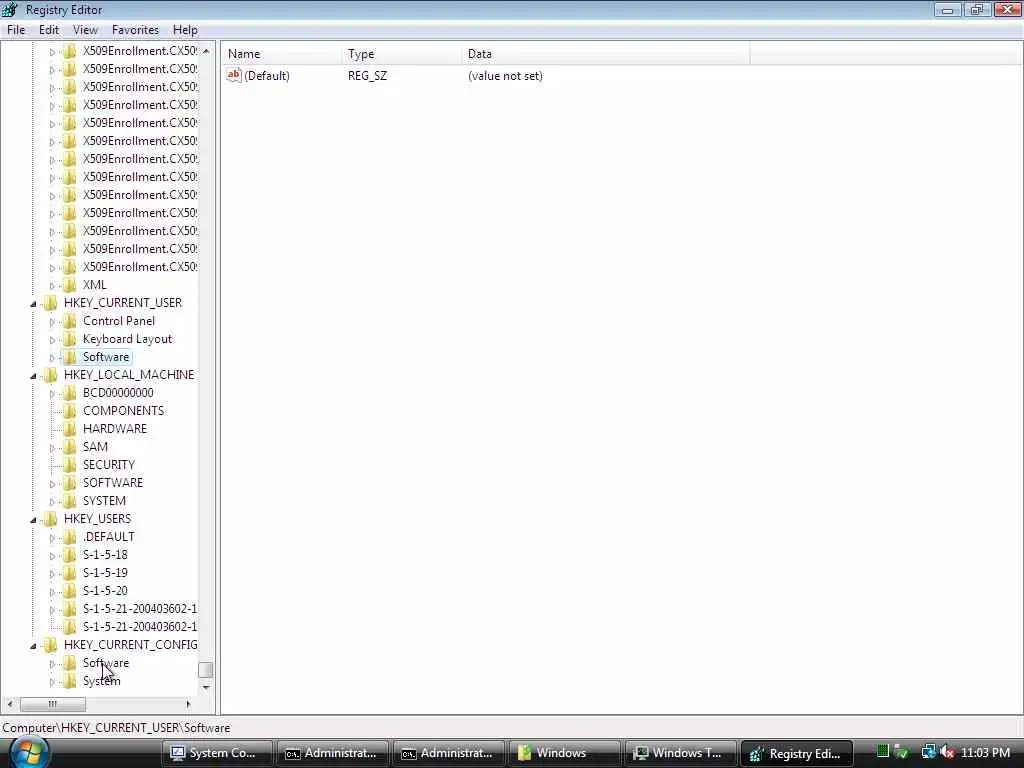Viewport: 1024px width, 768px height.
Task: Expand the SAM key
Action: [x=52, y=447]
